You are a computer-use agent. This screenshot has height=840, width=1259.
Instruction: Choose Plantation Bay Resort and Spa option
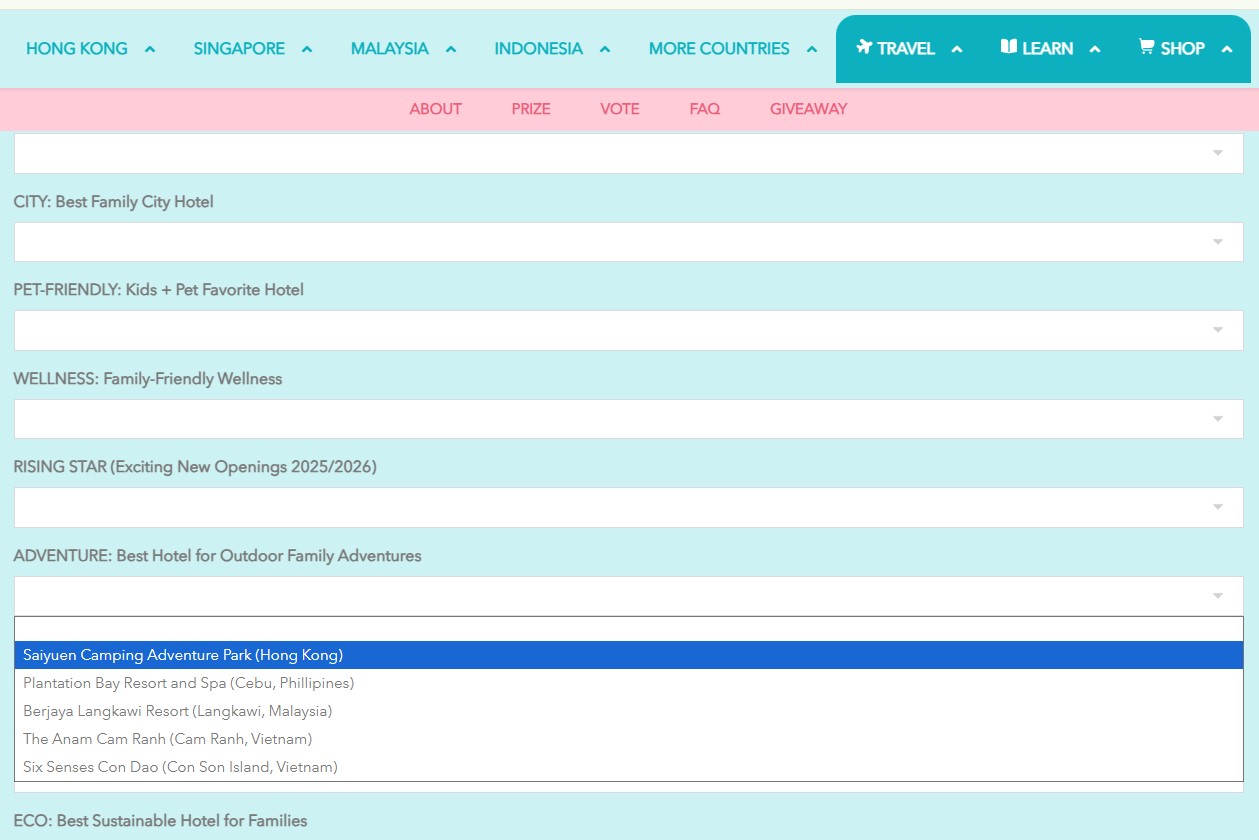tap(628, 683)
